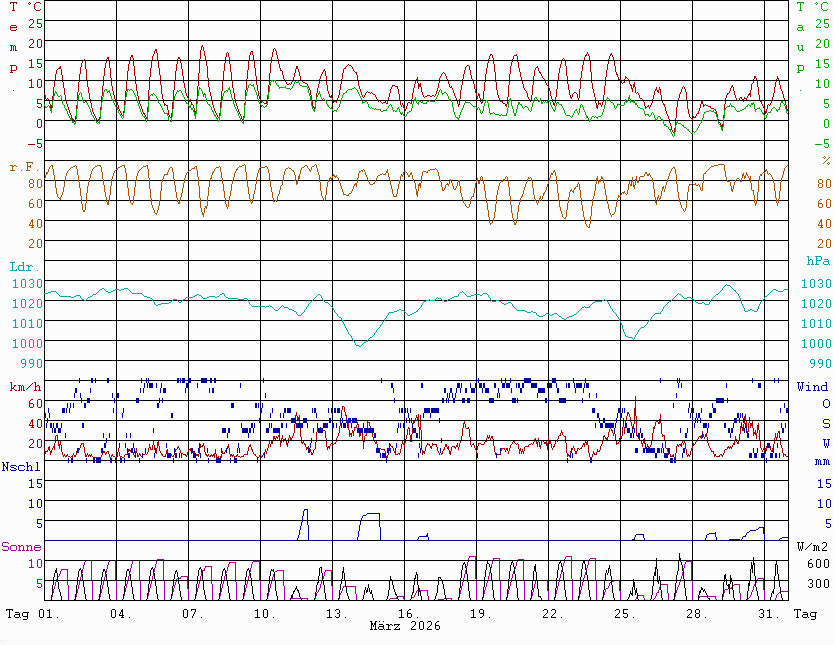Click the 'Ldr.' air pressure label
The image size is (834, 645).
pyautogui.click(x=24, y=266)
